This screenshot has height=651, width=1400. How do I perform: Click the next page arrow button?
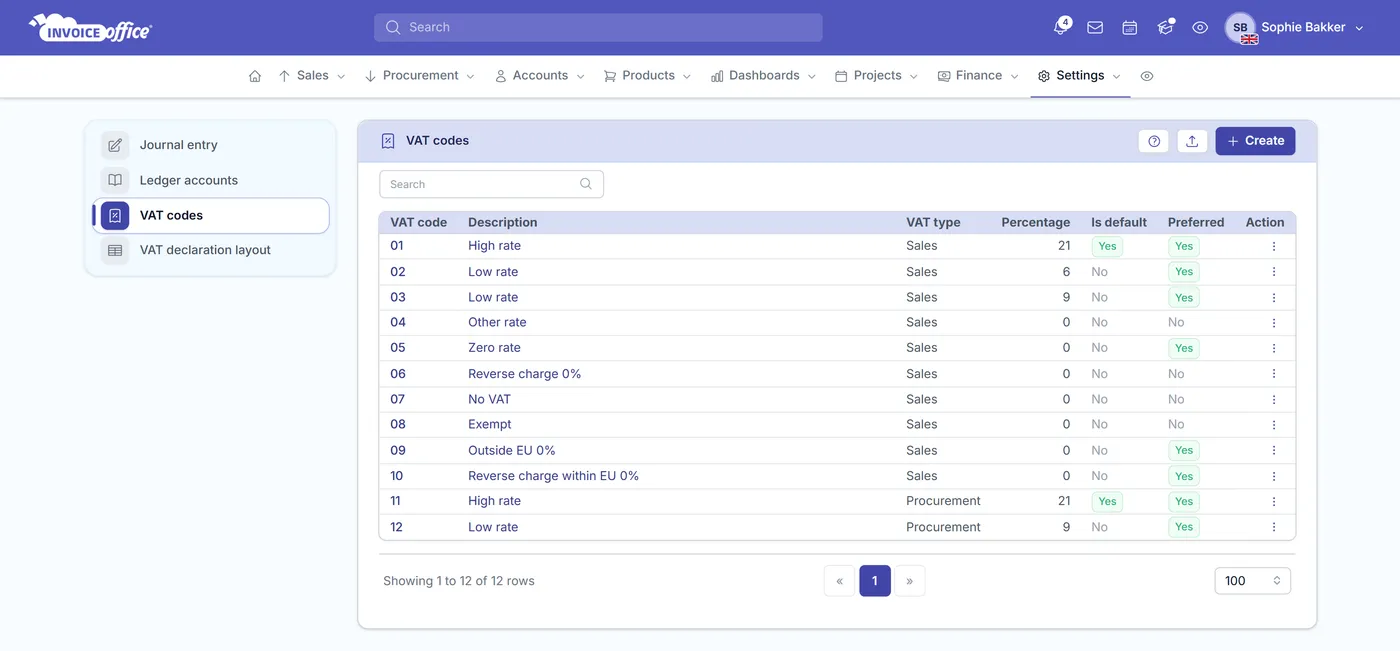(x=909, y=581)
